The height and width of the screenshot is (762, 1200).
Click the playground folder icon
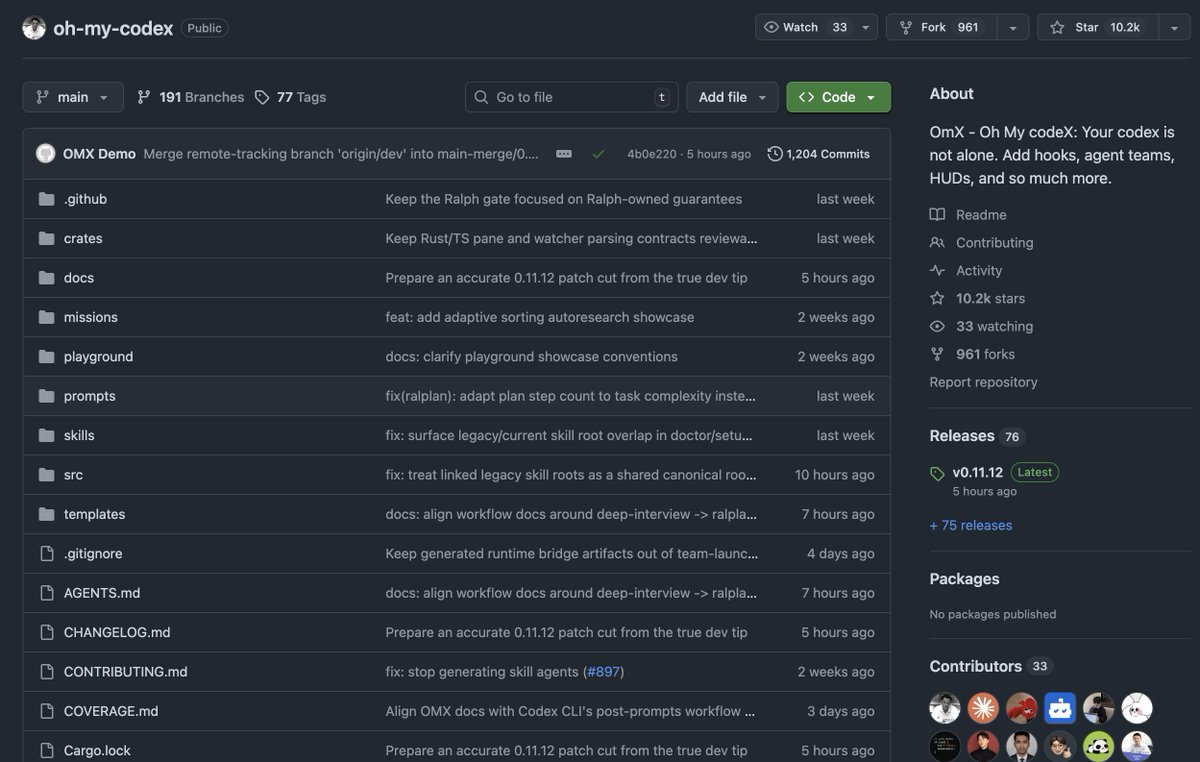[46, 357]
